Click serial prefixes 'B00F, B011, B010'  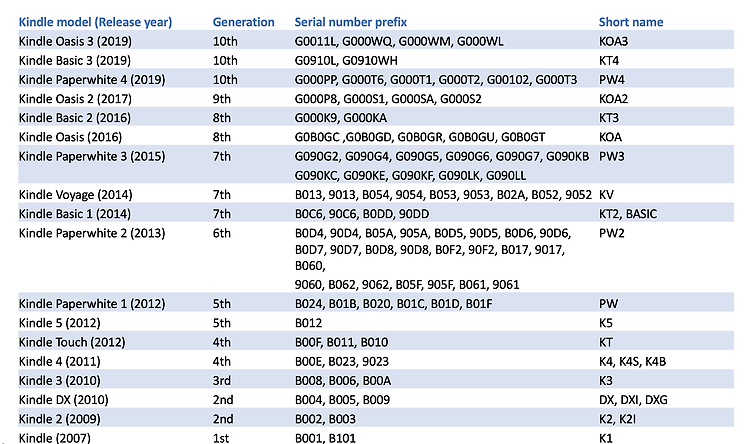coord(342,342)
